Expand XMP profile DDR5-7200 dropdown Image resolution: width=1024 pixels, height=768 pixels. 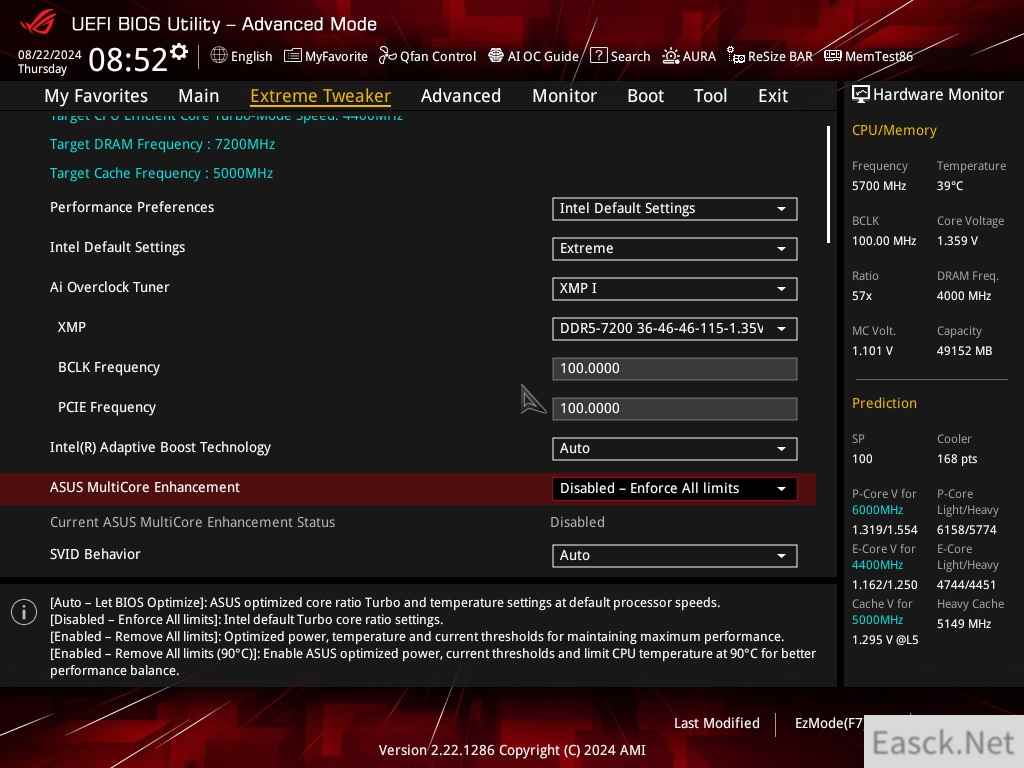675,328
